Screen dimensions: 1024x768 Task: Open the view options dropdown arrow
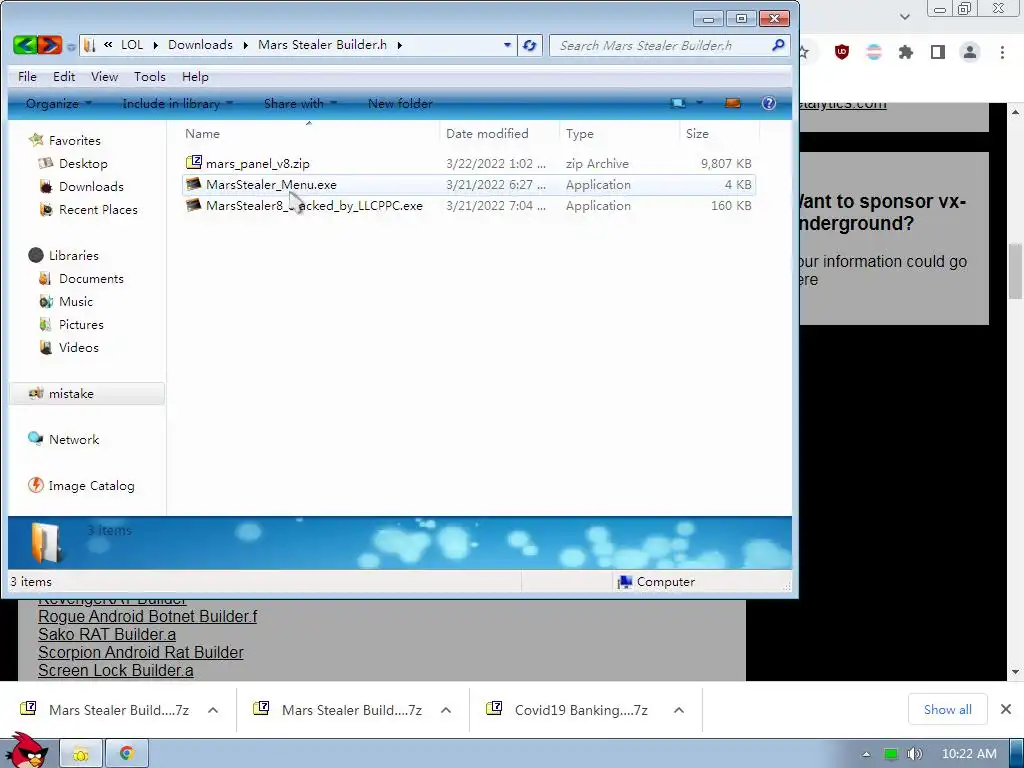pos(699,103)
